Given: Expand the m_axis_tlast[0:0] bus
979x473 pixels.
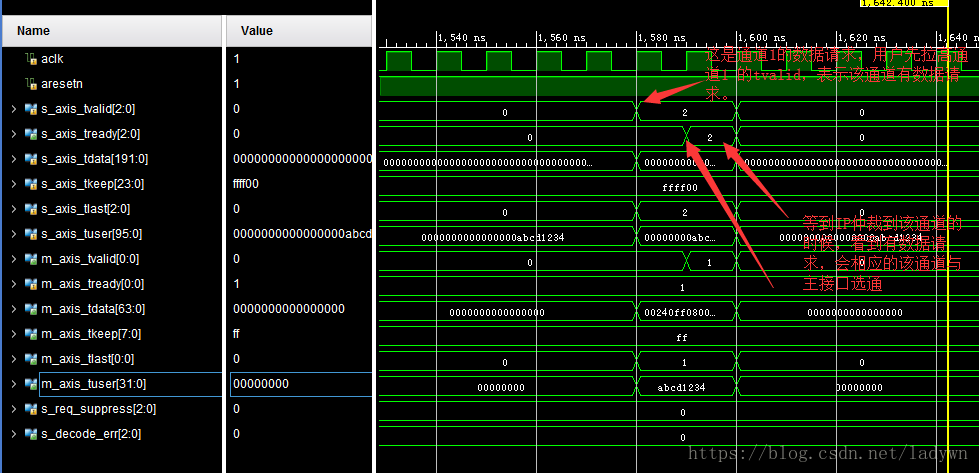Looking at the screenshot, I should [14, 359].
